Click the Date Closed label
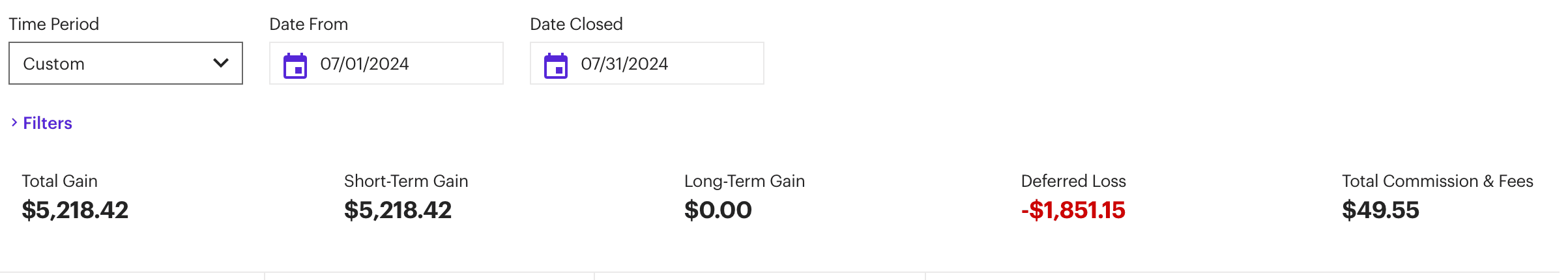 click(x=576, y=24)
